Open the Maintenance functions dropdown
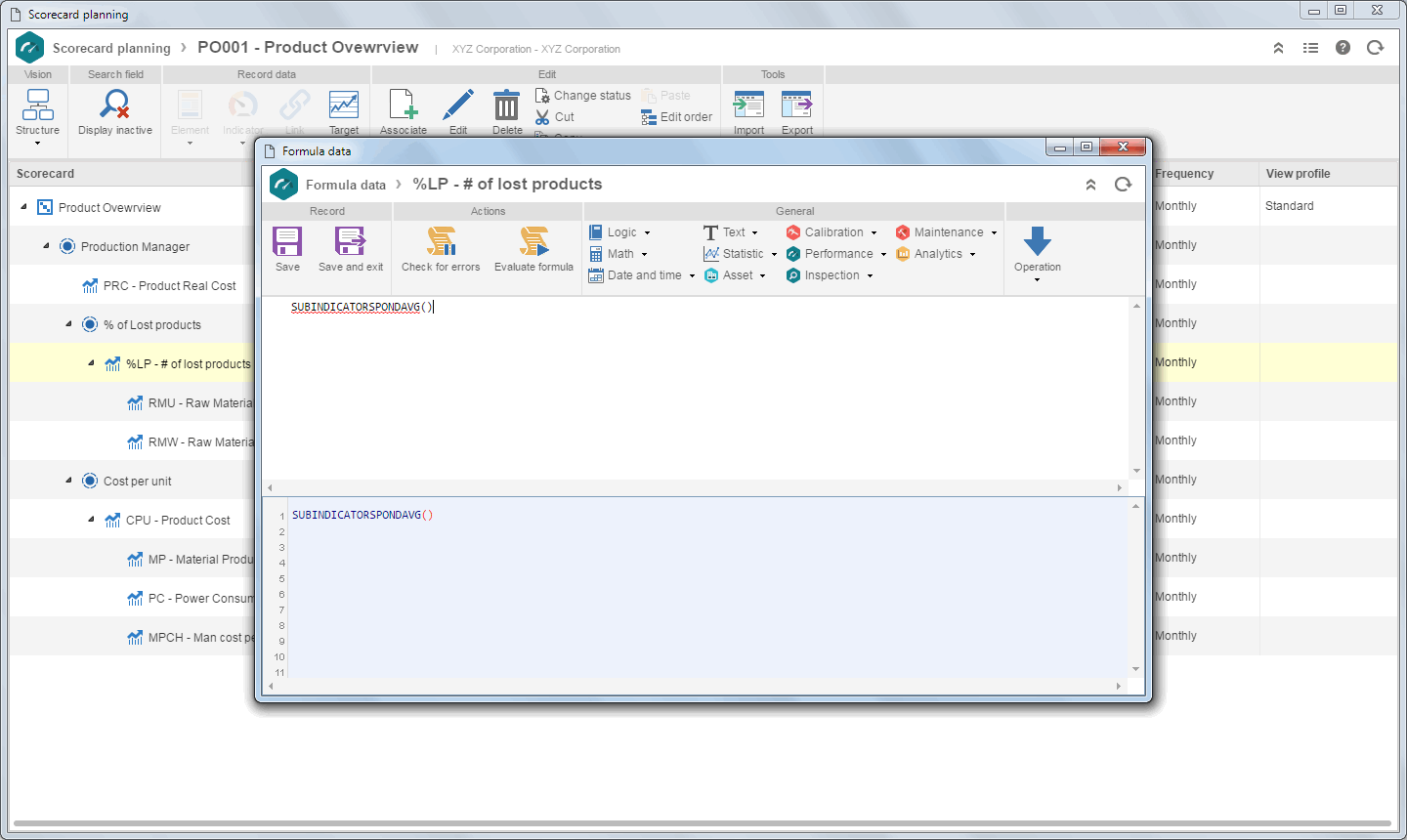The image size is (1407, 840). coord(946,232)
